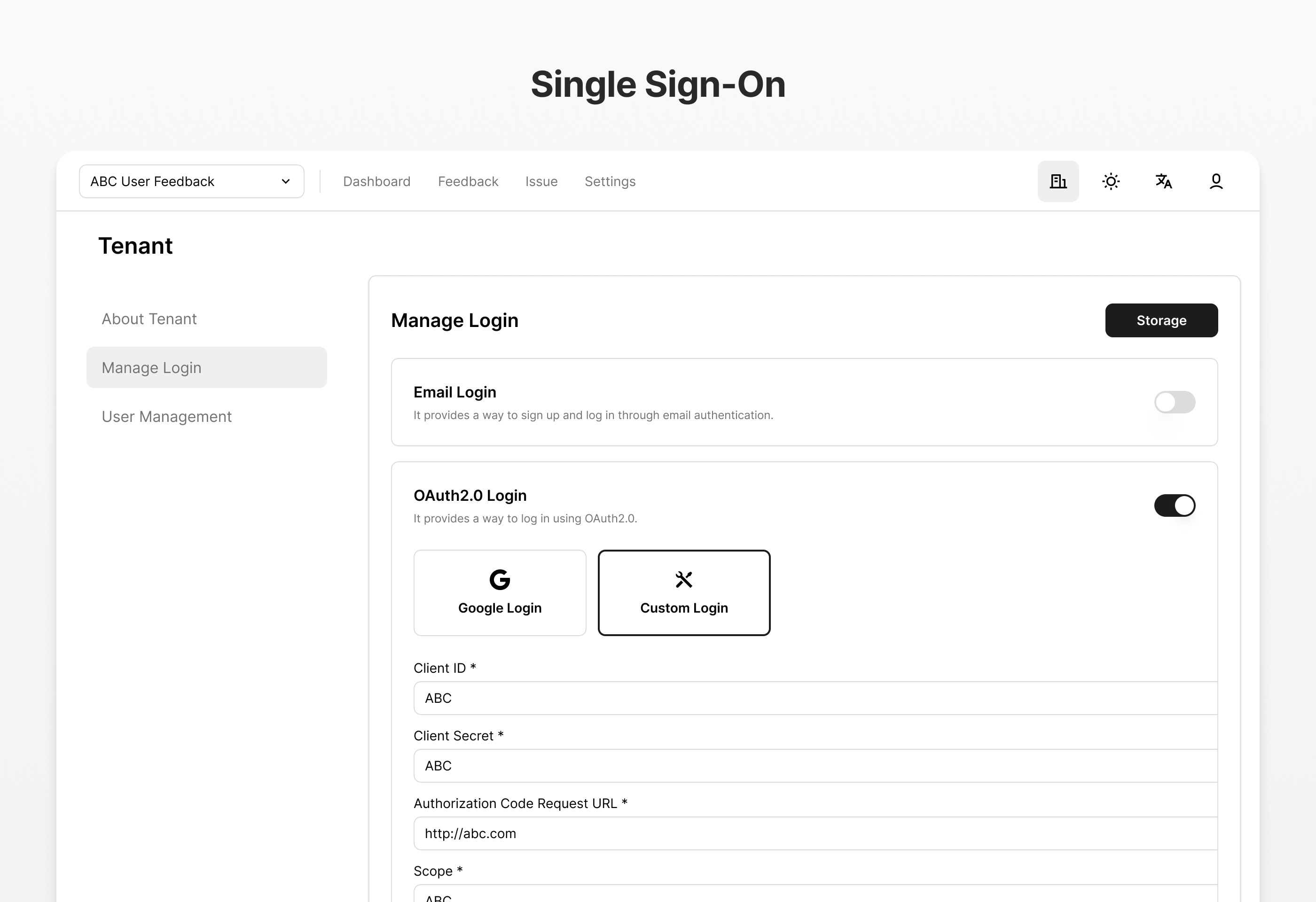
Task: Click the tools icon above Custom Login label
Action: coord(683,579)
